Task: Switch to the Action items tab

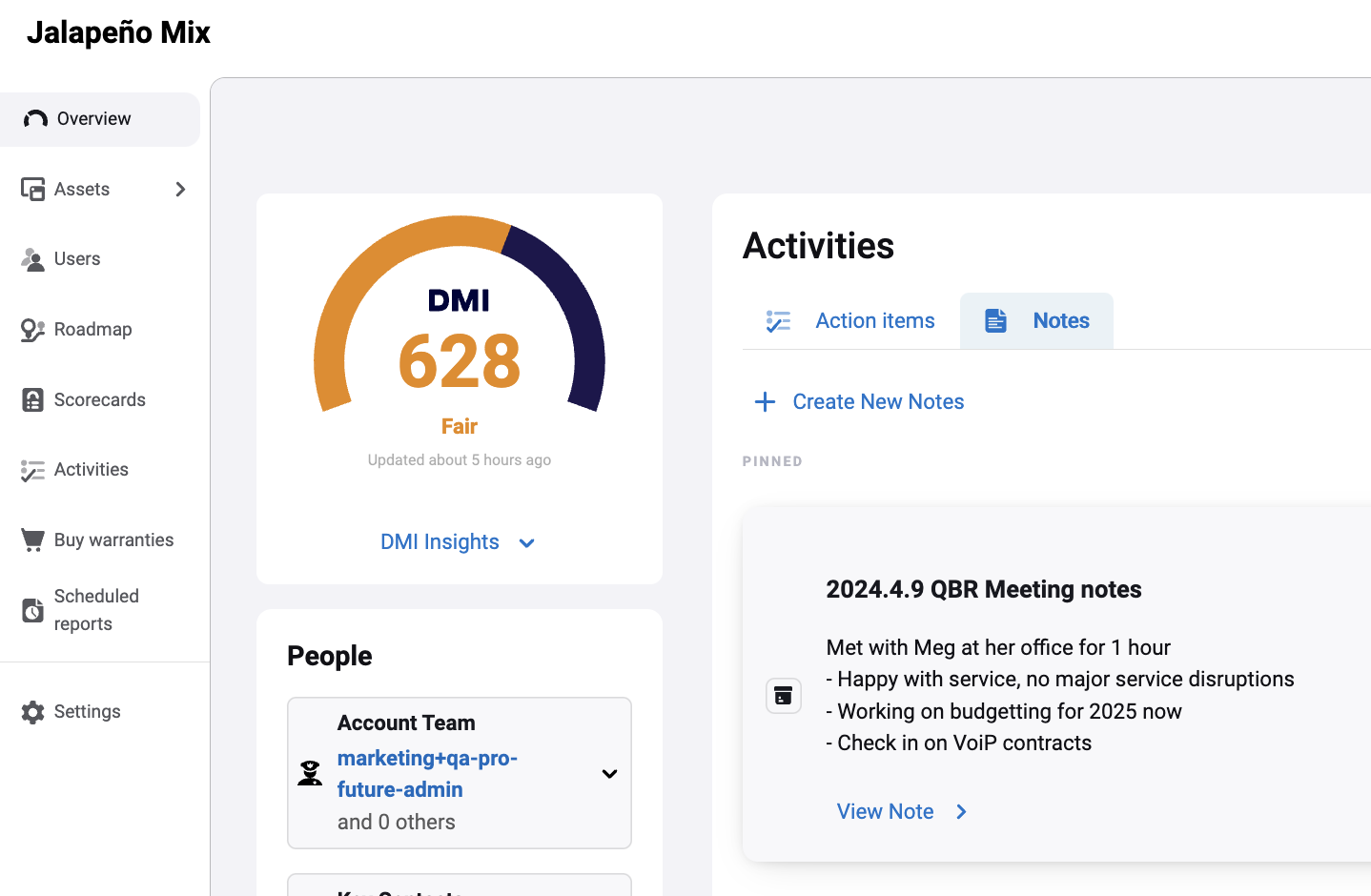Action: (850, 321)
